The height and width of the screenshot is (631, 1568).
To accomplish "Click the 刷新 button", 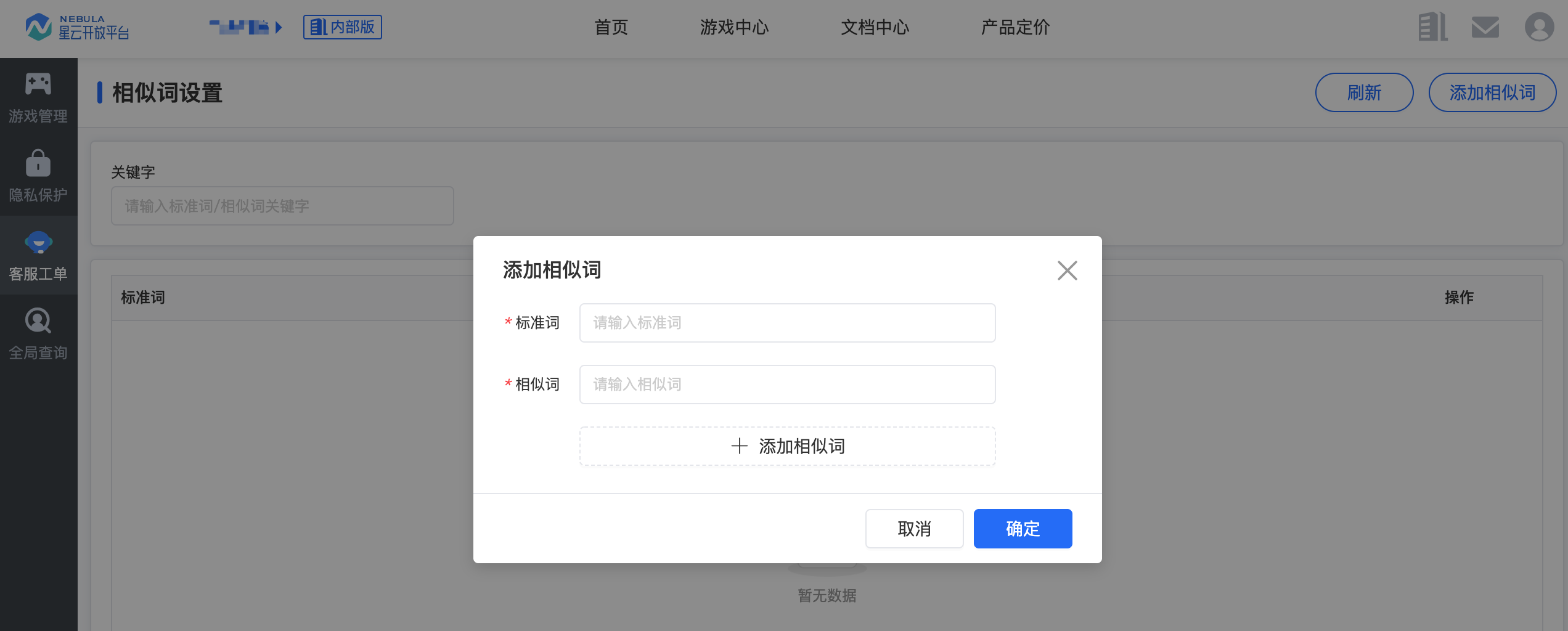I will (1365, 92).
